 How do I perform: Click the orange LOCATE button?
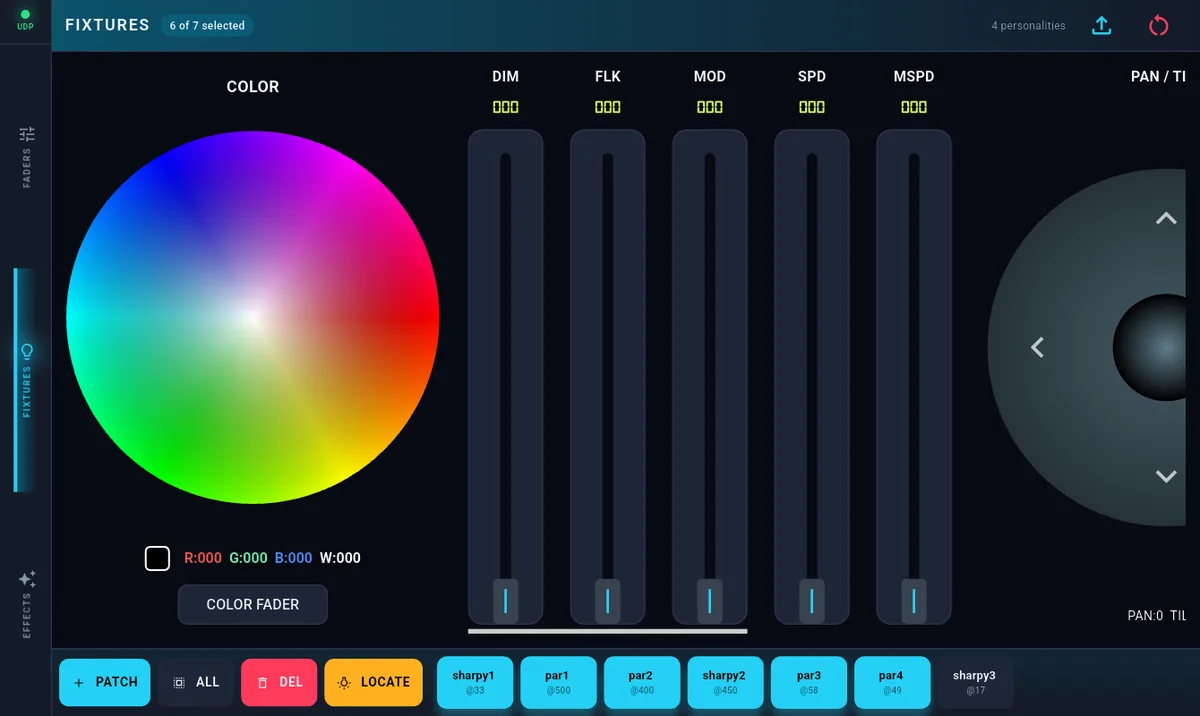[374, 682]
